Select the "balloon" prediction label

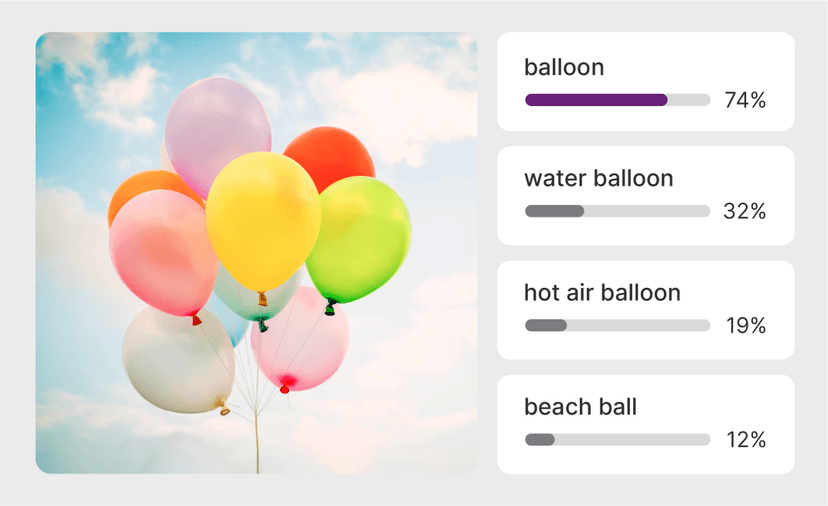click(x=564, y=68)
